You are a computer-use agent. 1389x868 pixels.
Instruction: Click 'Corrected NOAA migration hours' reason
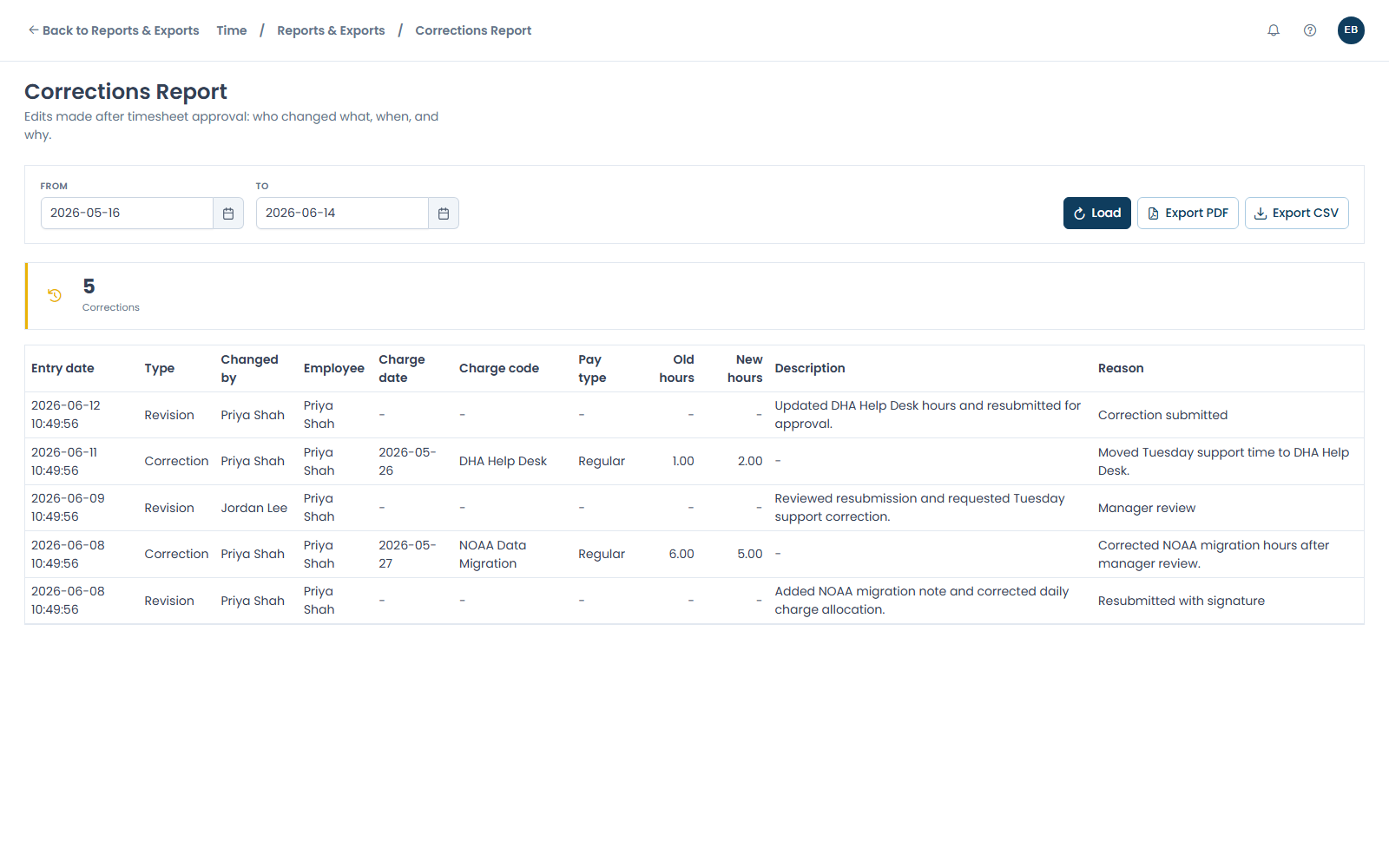pos(1214,555)
